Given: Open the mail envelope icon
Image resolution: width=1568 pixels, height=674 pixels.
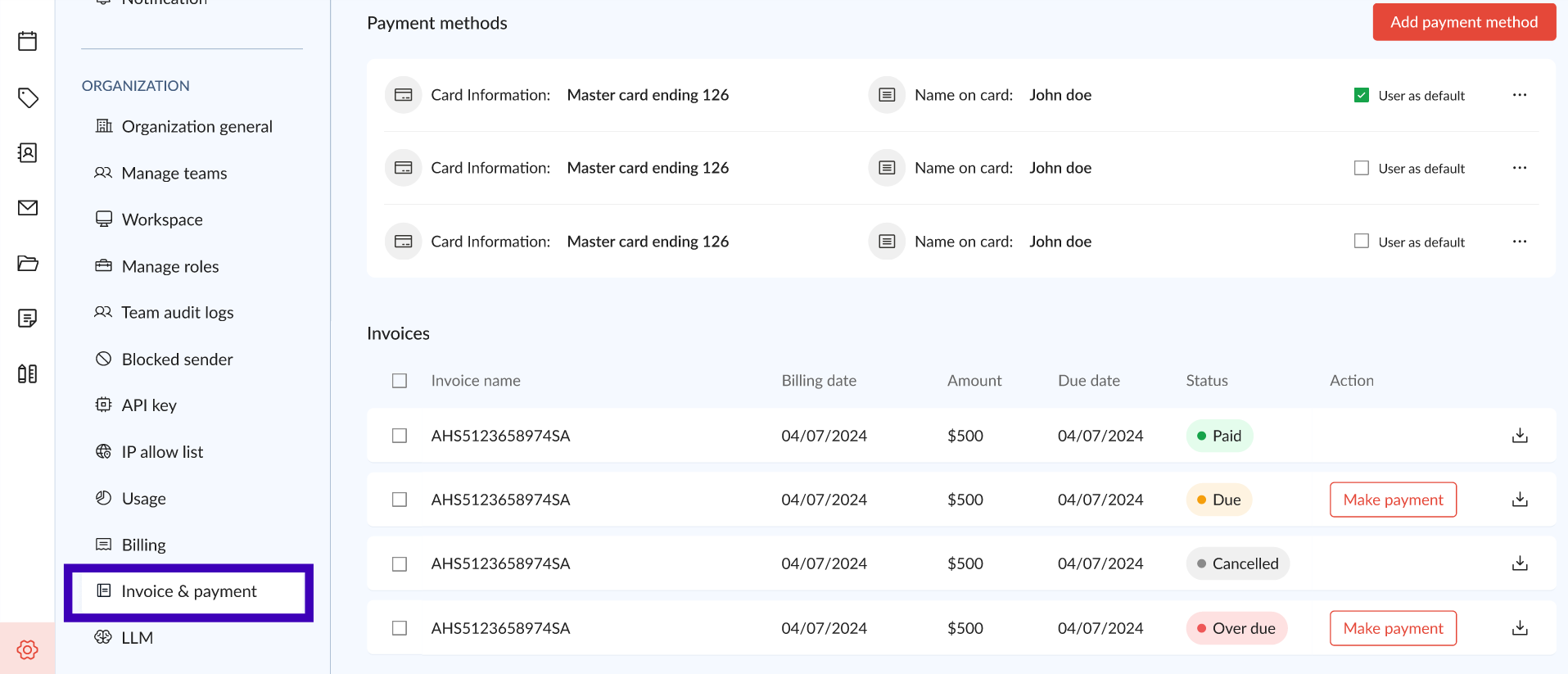Looking at the screenshot, I should pyautogui.click(x=28, y=208).
